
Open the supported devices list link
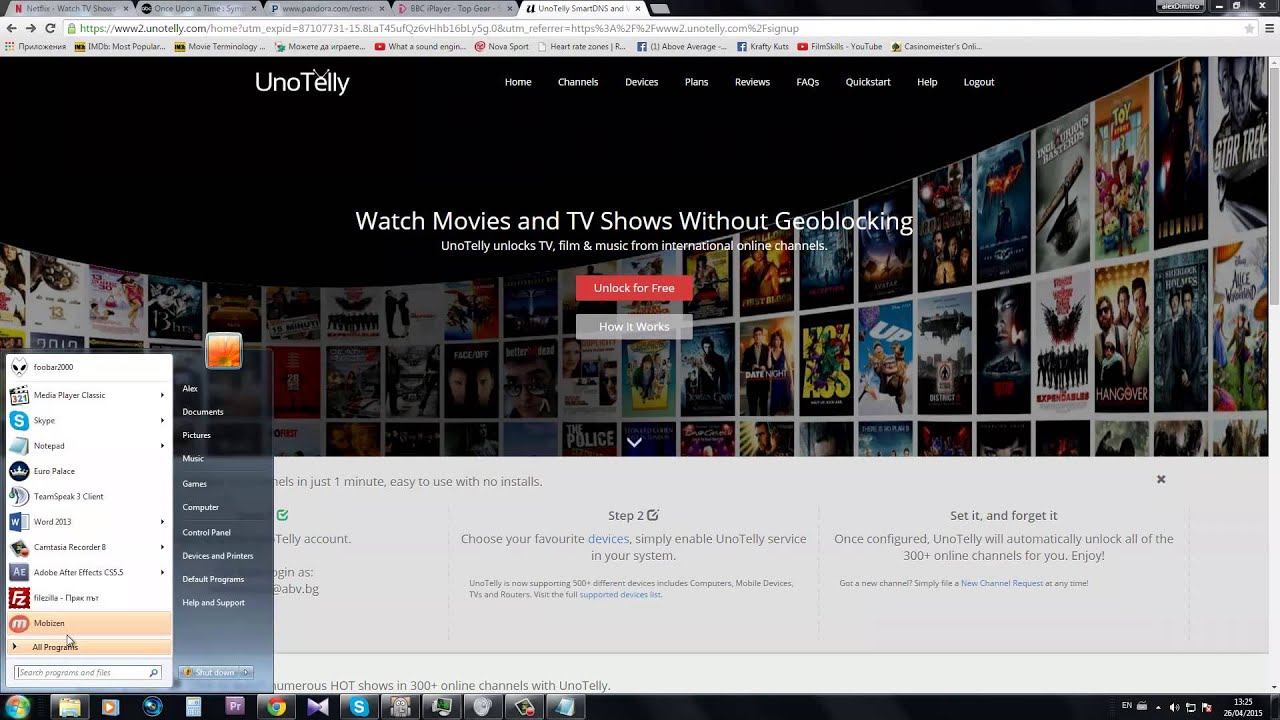pyautogui.click(x=620, y=594)
